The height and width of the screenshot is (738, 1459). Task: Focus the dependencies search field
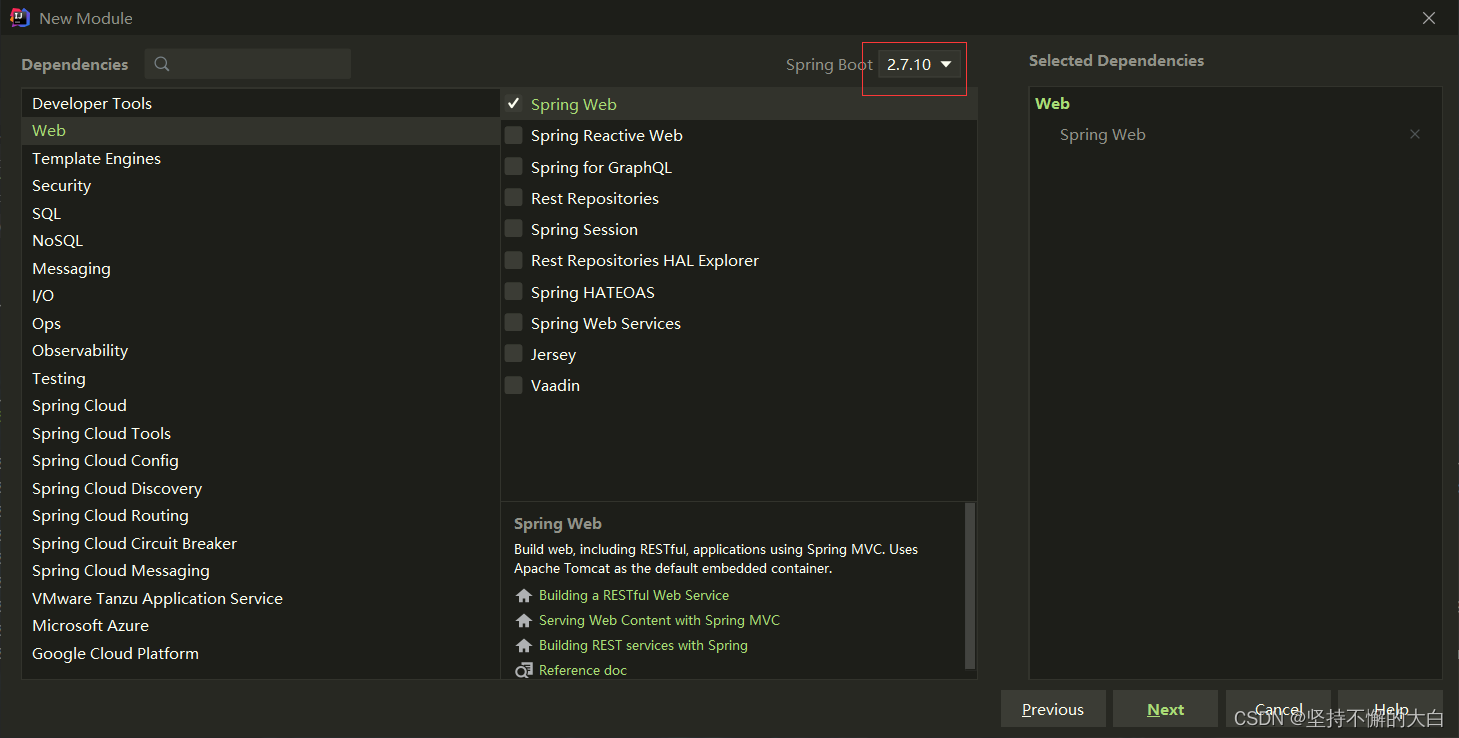[x=248, y=64]
